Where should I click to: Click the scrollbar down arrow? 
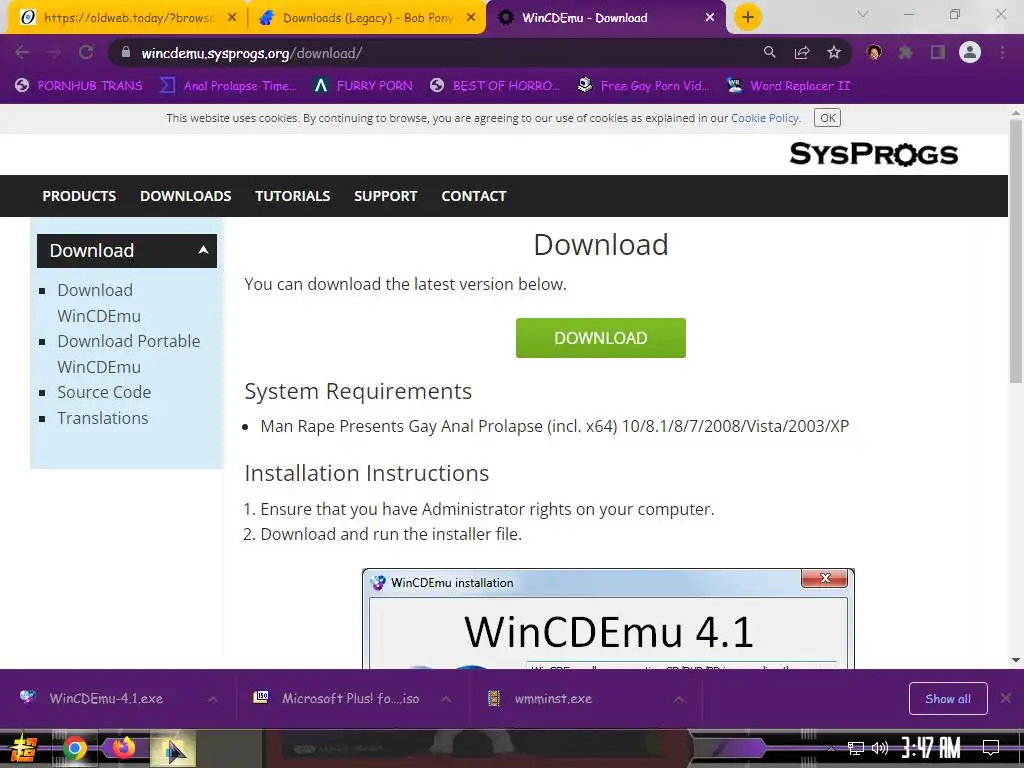tap(1016, 660)
